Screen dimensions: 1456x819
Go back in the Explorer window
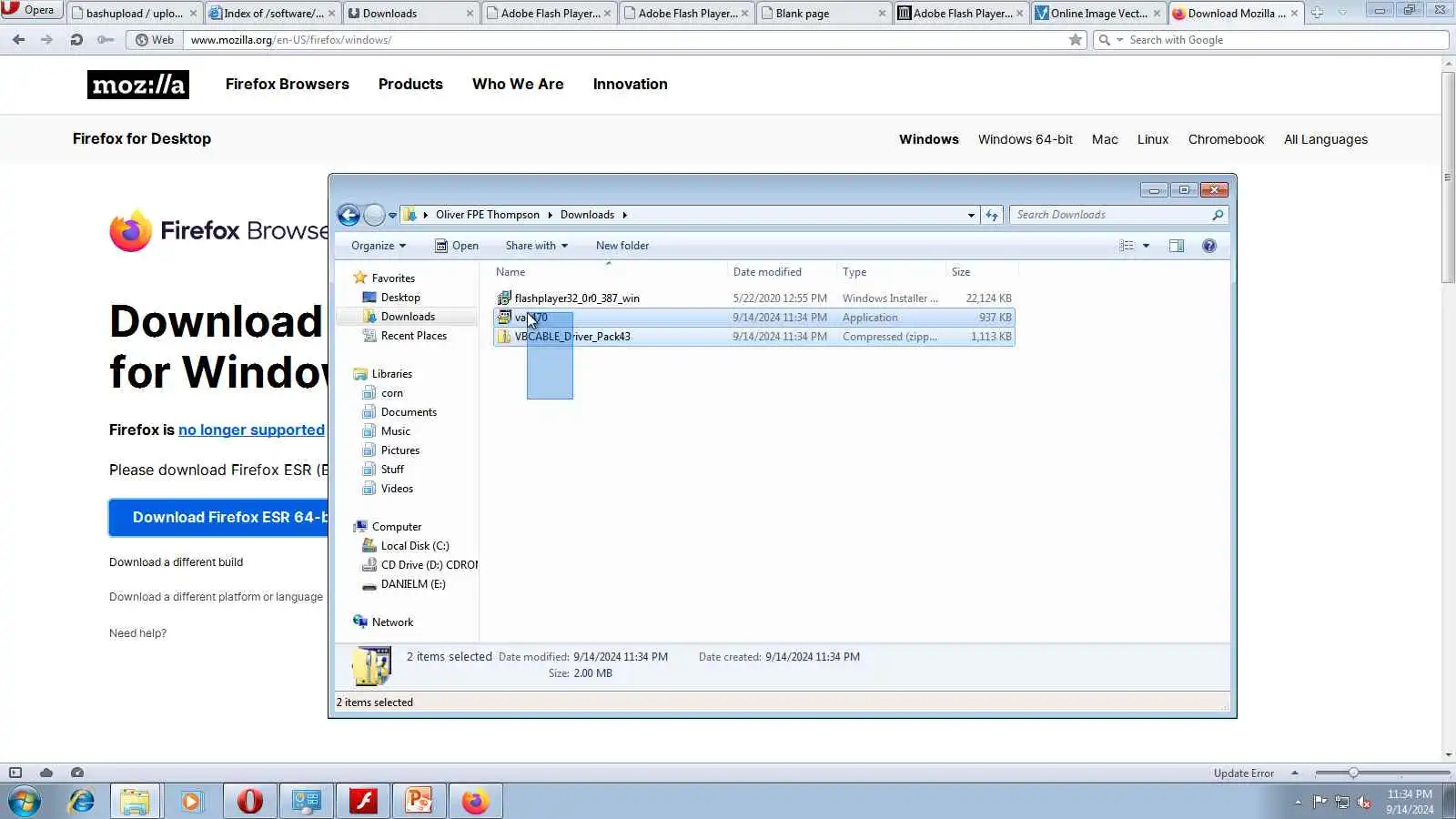349,215
